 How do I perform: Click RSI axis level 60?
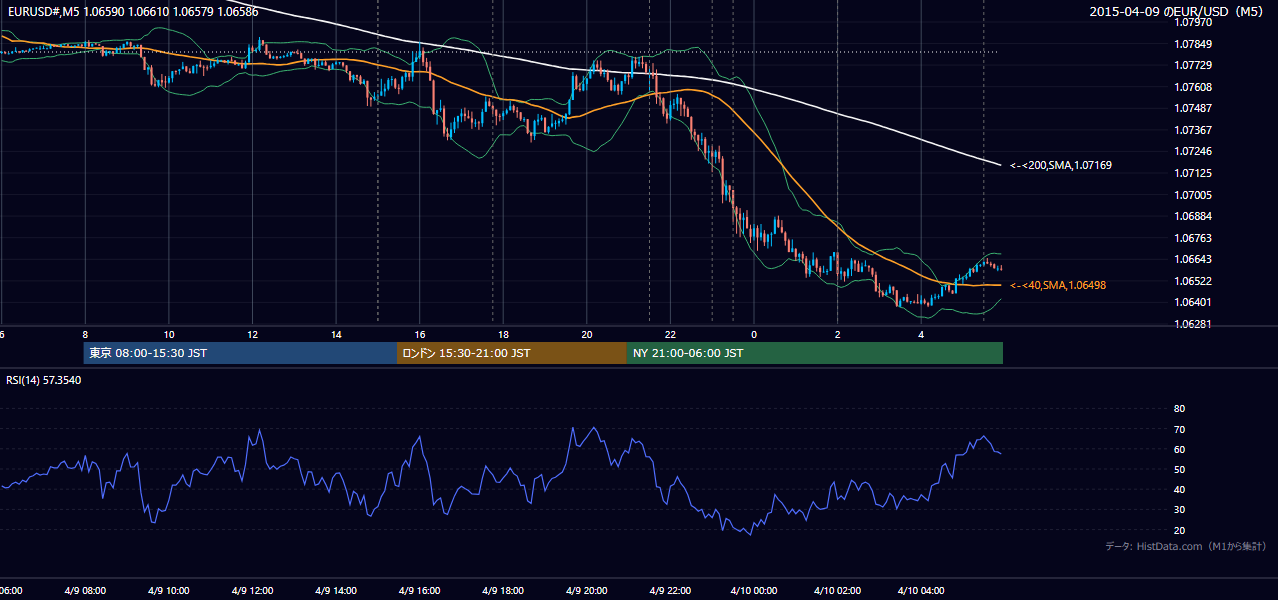click(x=1179, y=449)
